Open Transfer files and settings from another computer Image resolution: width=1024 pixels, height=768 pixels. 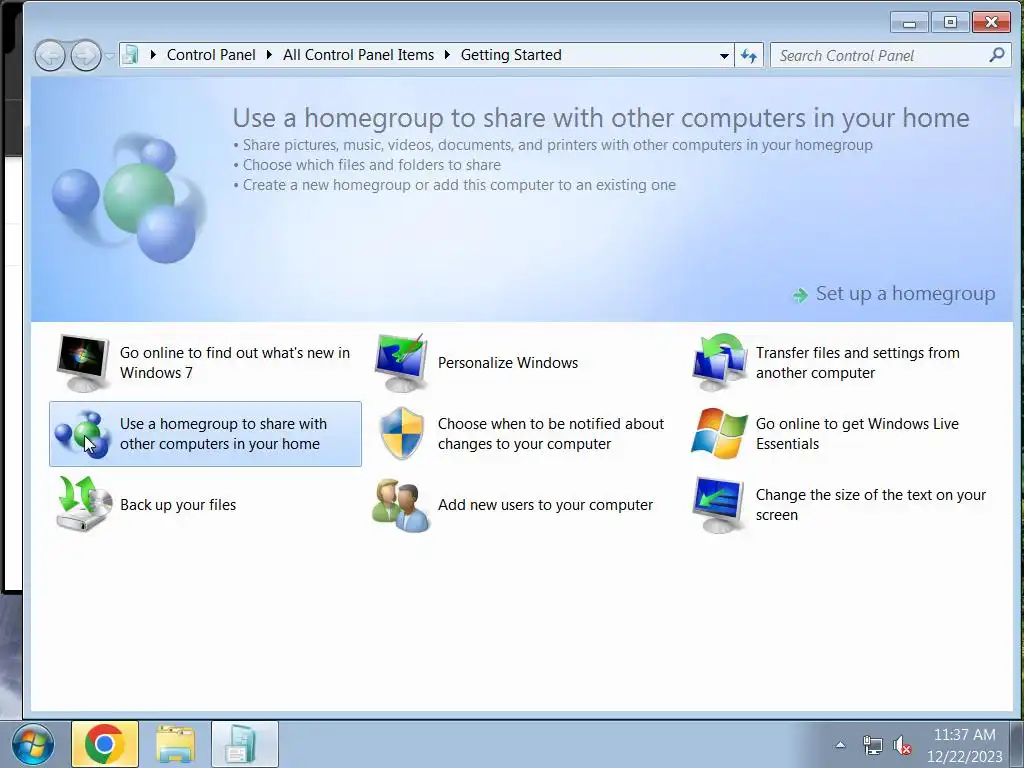(857, 362)
